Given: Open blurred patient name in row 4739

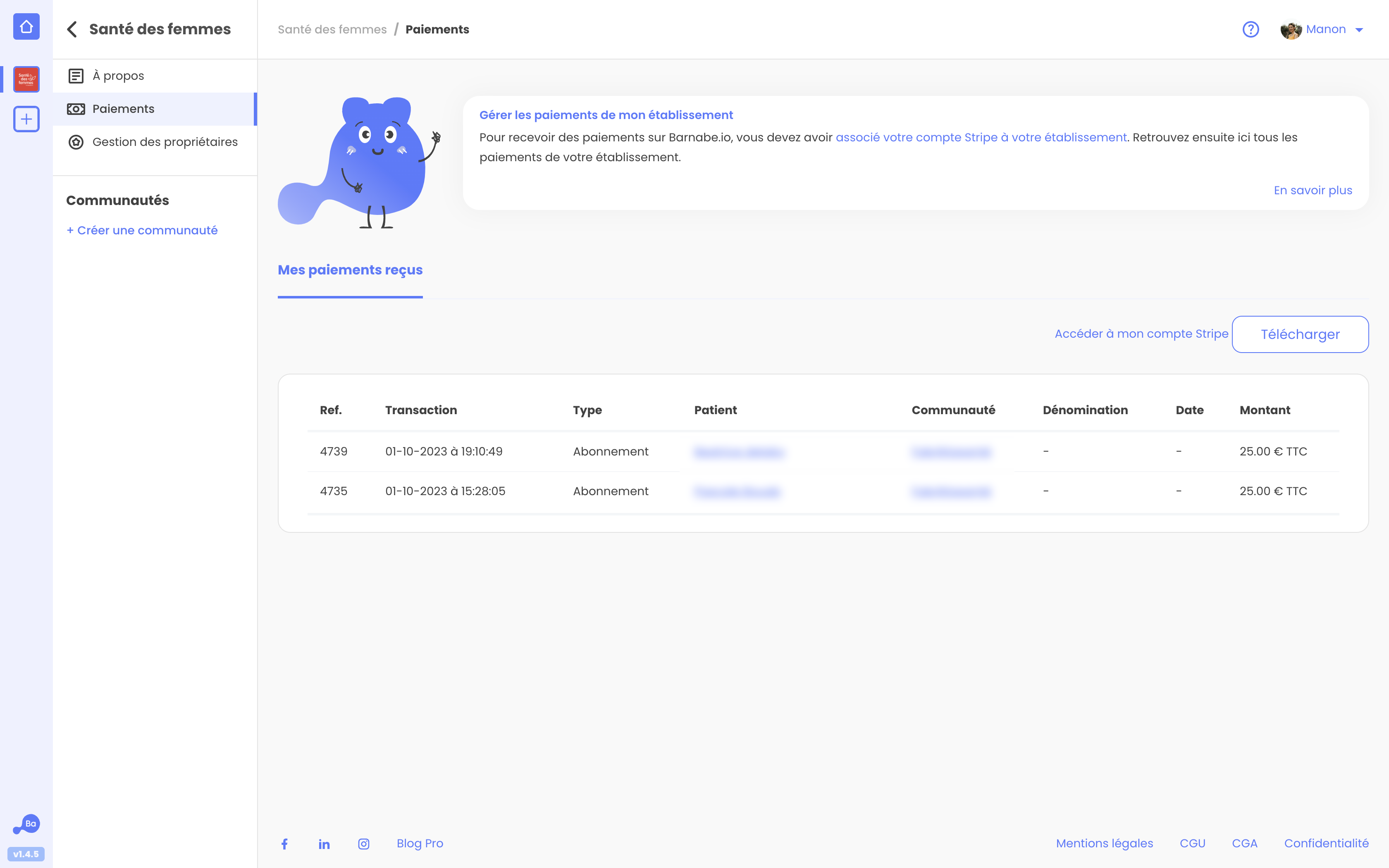Looking at the screenshot, I should pyautogui.click(x=739, y=452).
